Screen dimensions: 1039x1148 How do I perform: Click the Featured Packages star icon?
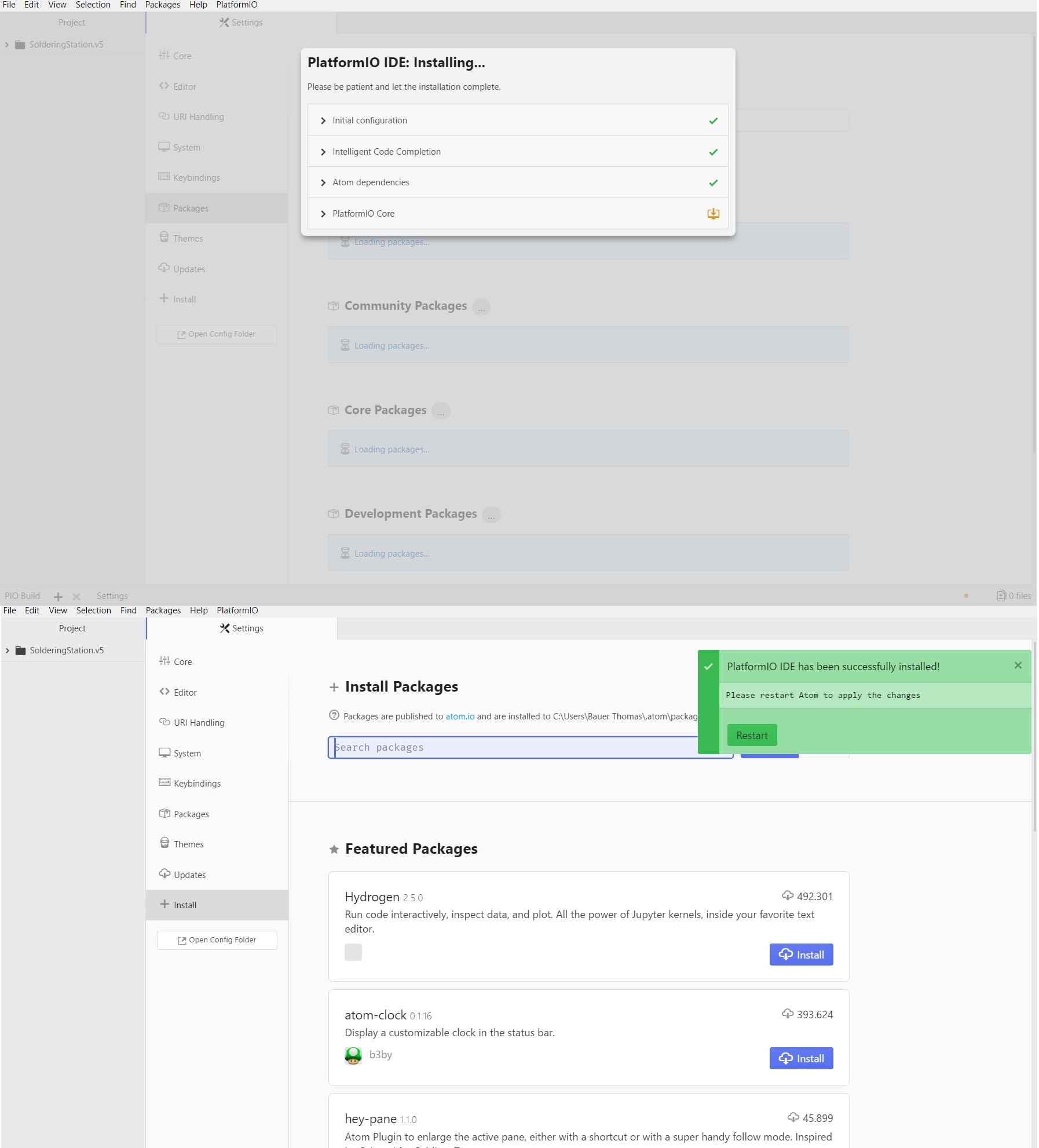pos(334,849)
